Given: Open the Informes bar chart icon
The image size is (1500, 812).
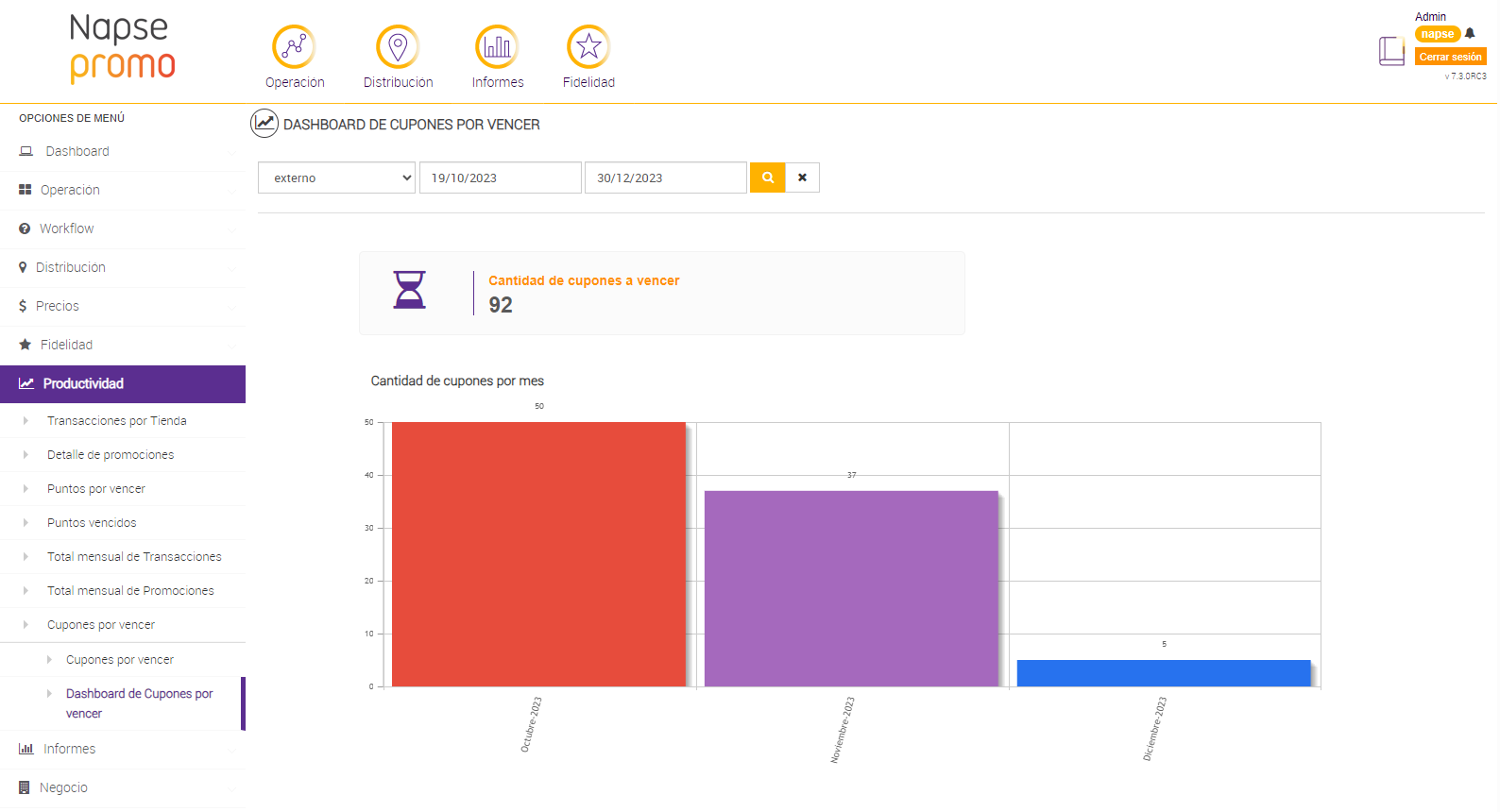Looking at the screenshot, I should pos(497,46).
